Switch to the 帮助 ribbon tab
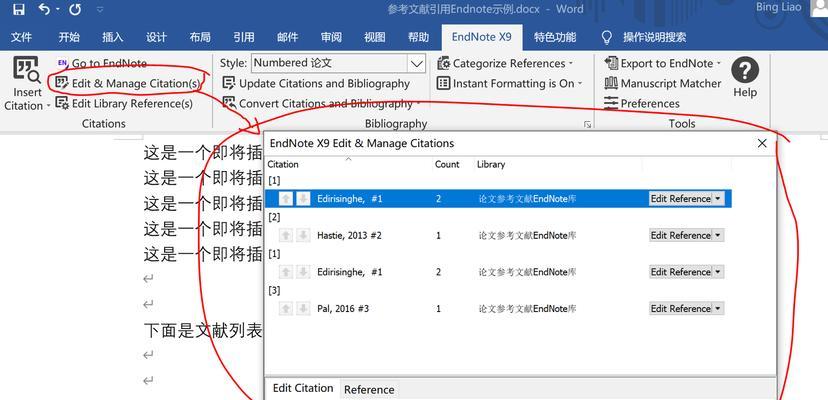 click(x=418, y=37)
